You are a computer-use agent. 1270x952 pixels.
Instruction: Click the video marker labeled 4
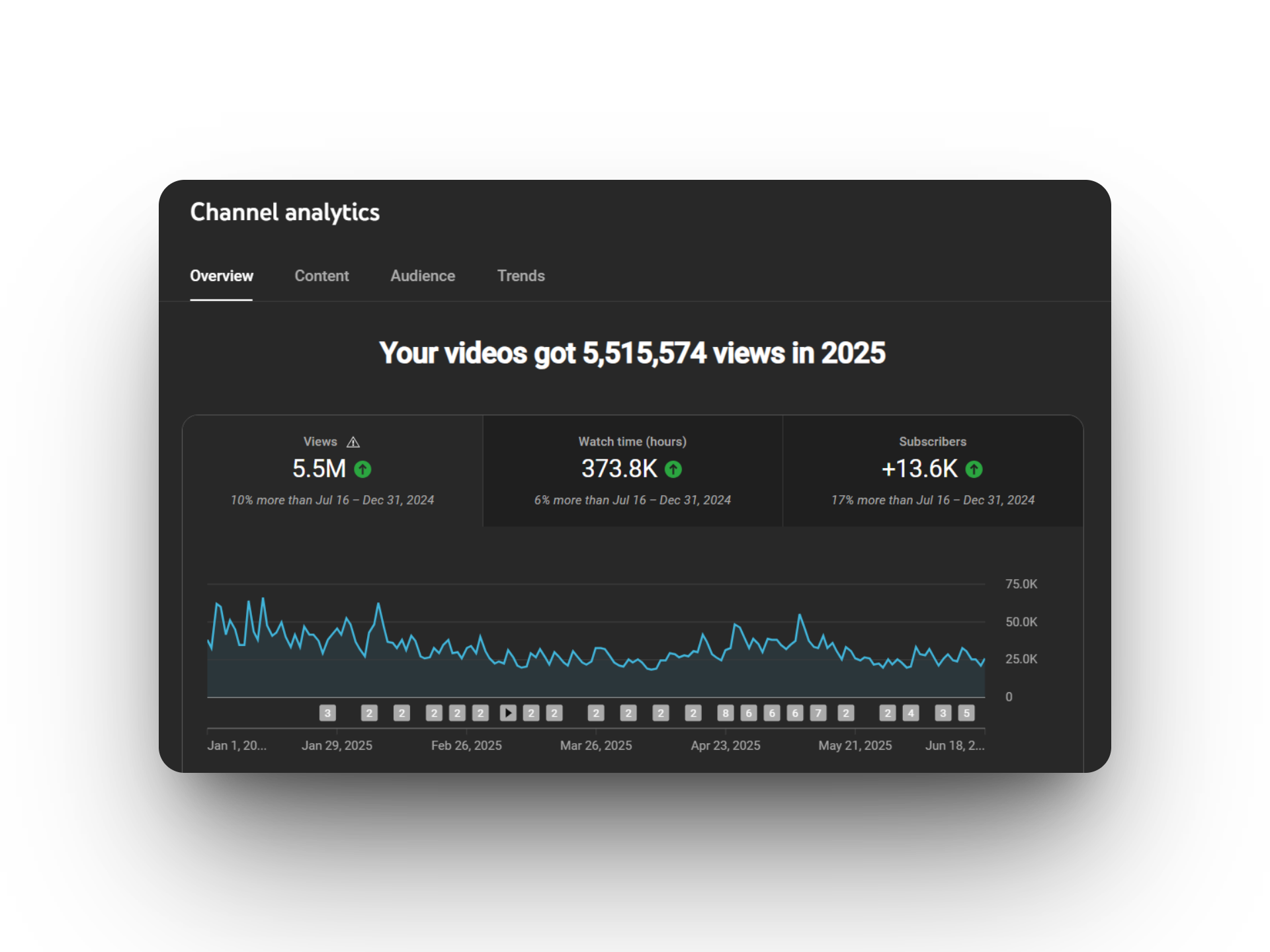pos(911,713)
